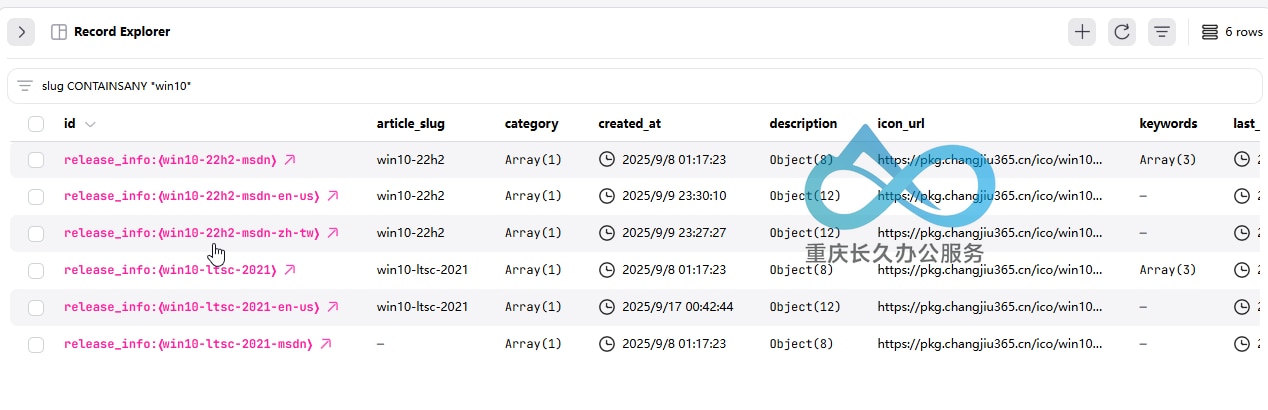1268x410 pixels.
Task: Open record release_info:win10-ltsc-2021
Action: tap(170, 271)
